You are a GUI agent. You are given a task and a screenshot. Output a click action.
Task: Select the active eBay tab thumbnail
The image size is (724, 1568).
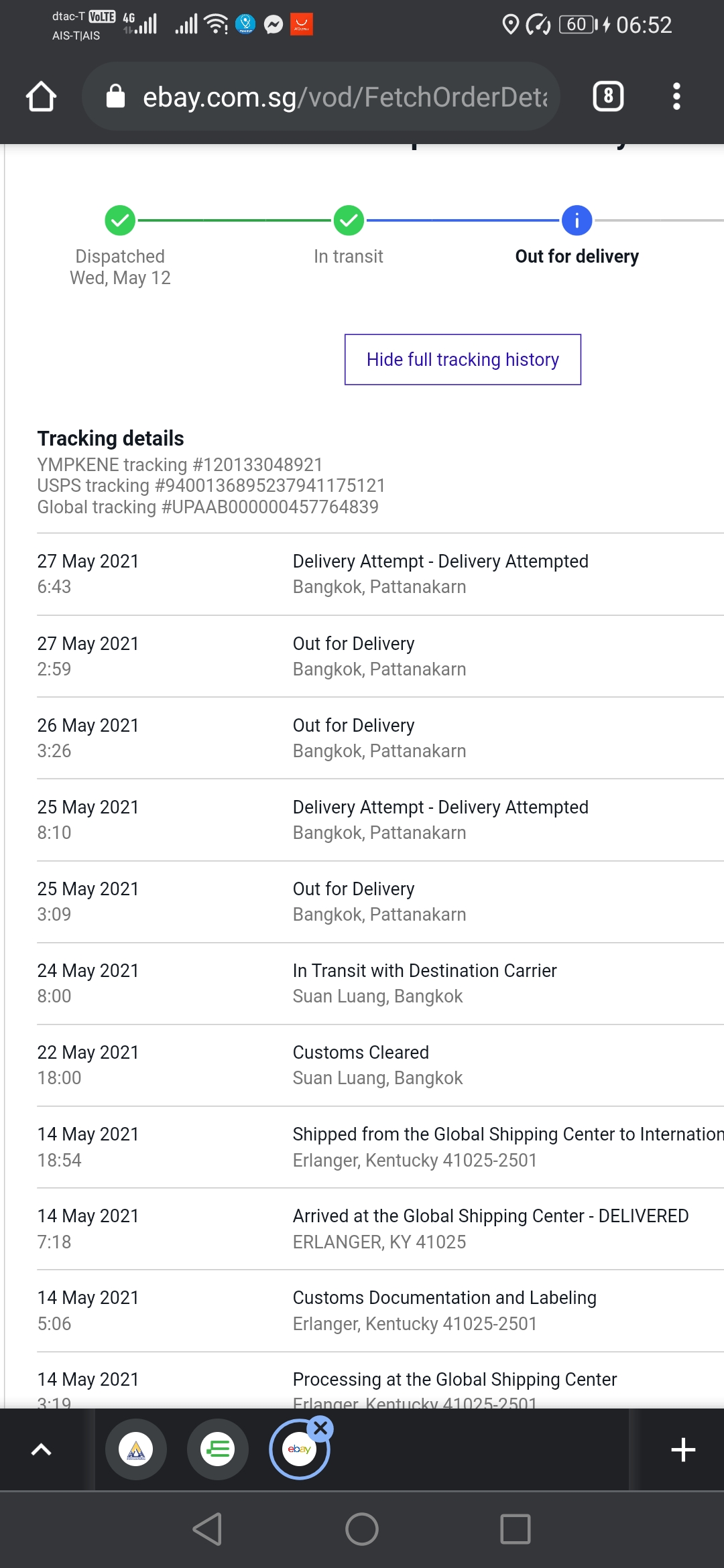tap(298, 1451)
